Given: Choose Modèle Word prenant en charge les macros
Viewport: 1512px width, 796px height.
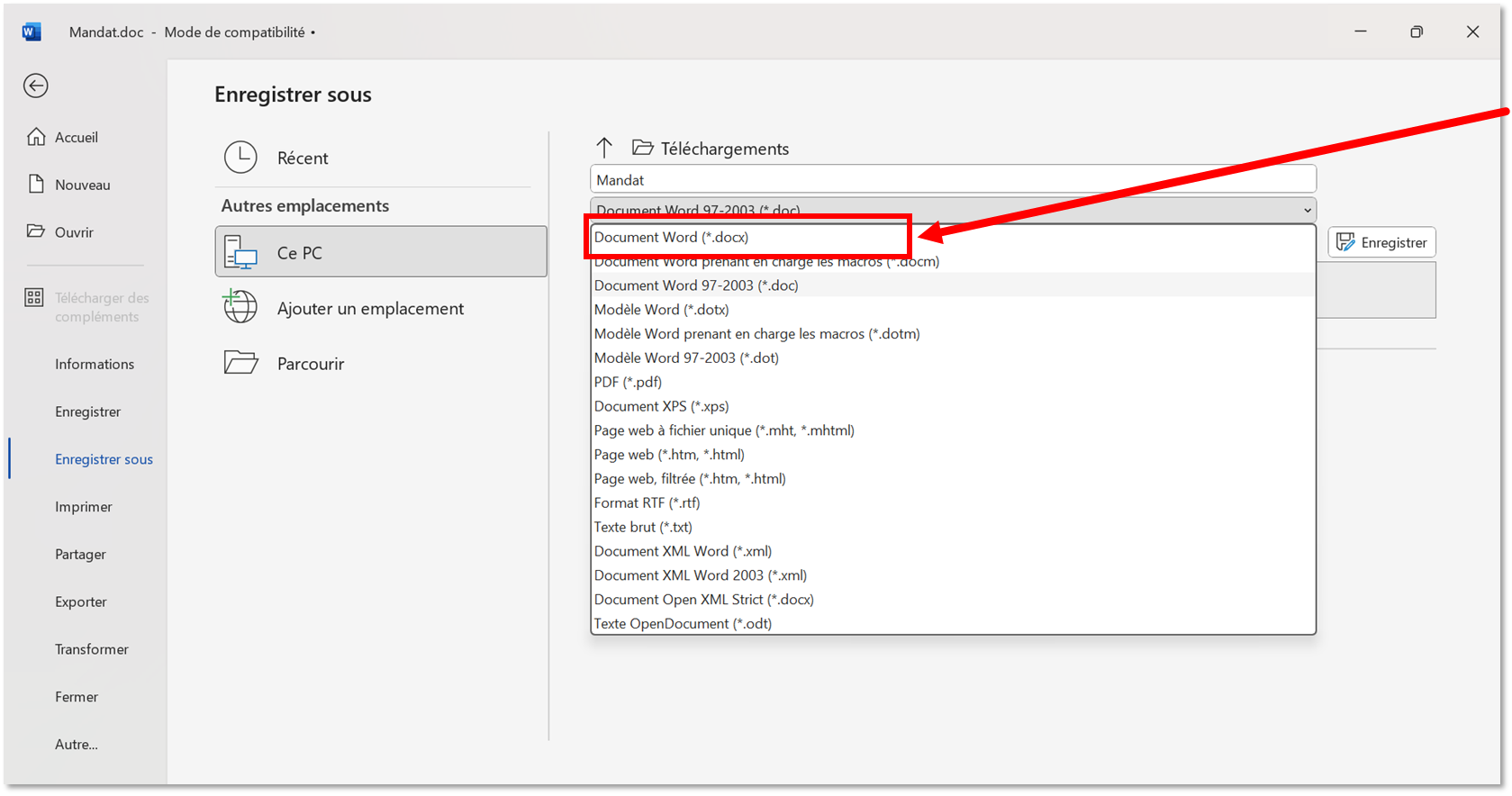Looking at the screenshot, I should click(953, 334).
